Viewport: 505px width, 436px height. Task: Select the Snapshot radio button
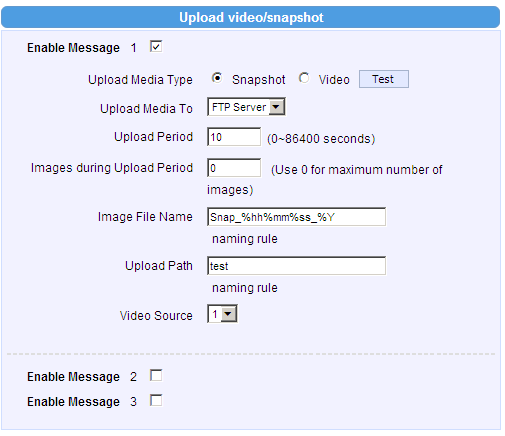click(x=217, y=79)
